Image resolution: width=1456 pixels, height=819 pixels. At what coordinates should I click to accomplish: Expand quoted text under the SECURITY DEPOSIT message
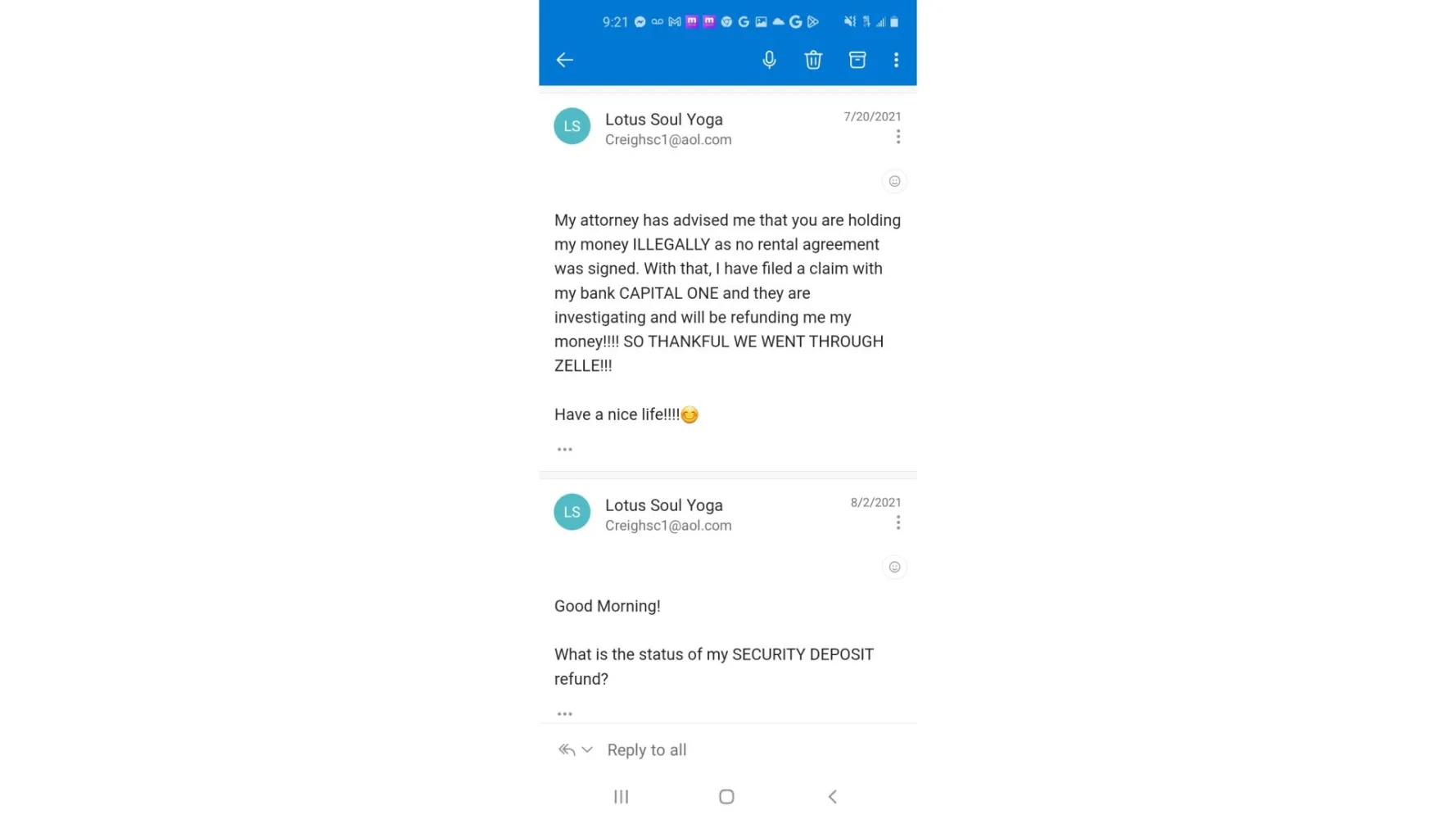click(x=564, y=713)
